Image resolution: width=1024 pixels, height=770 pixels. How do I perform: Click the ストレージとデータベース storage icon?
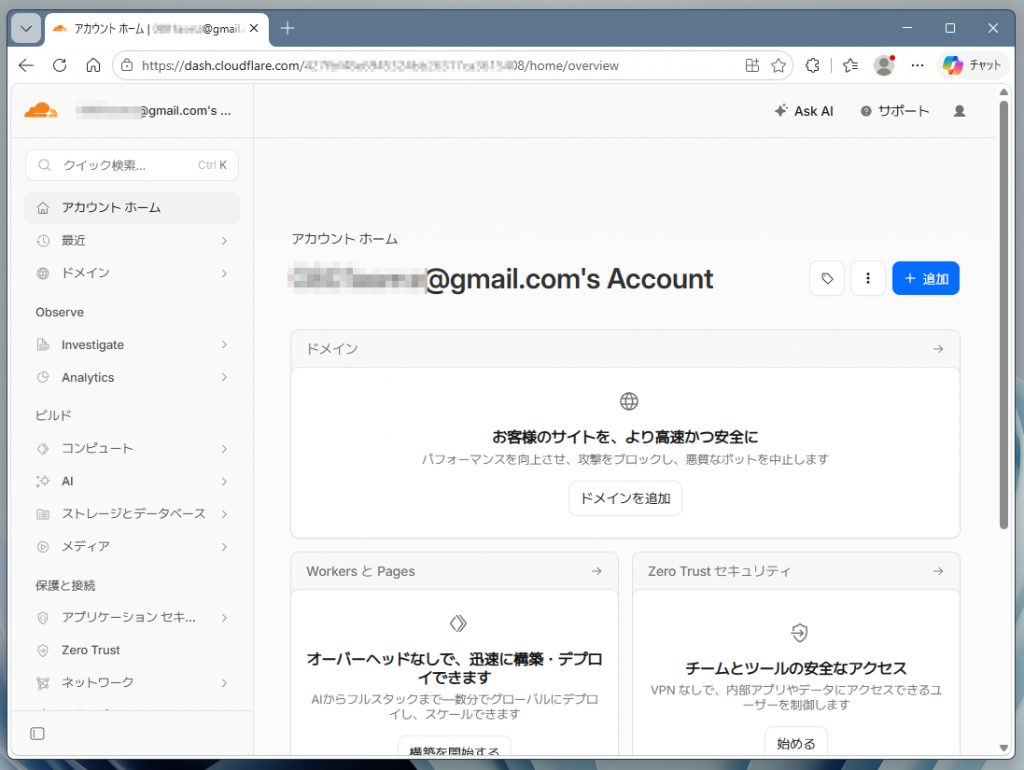[42, 514]
